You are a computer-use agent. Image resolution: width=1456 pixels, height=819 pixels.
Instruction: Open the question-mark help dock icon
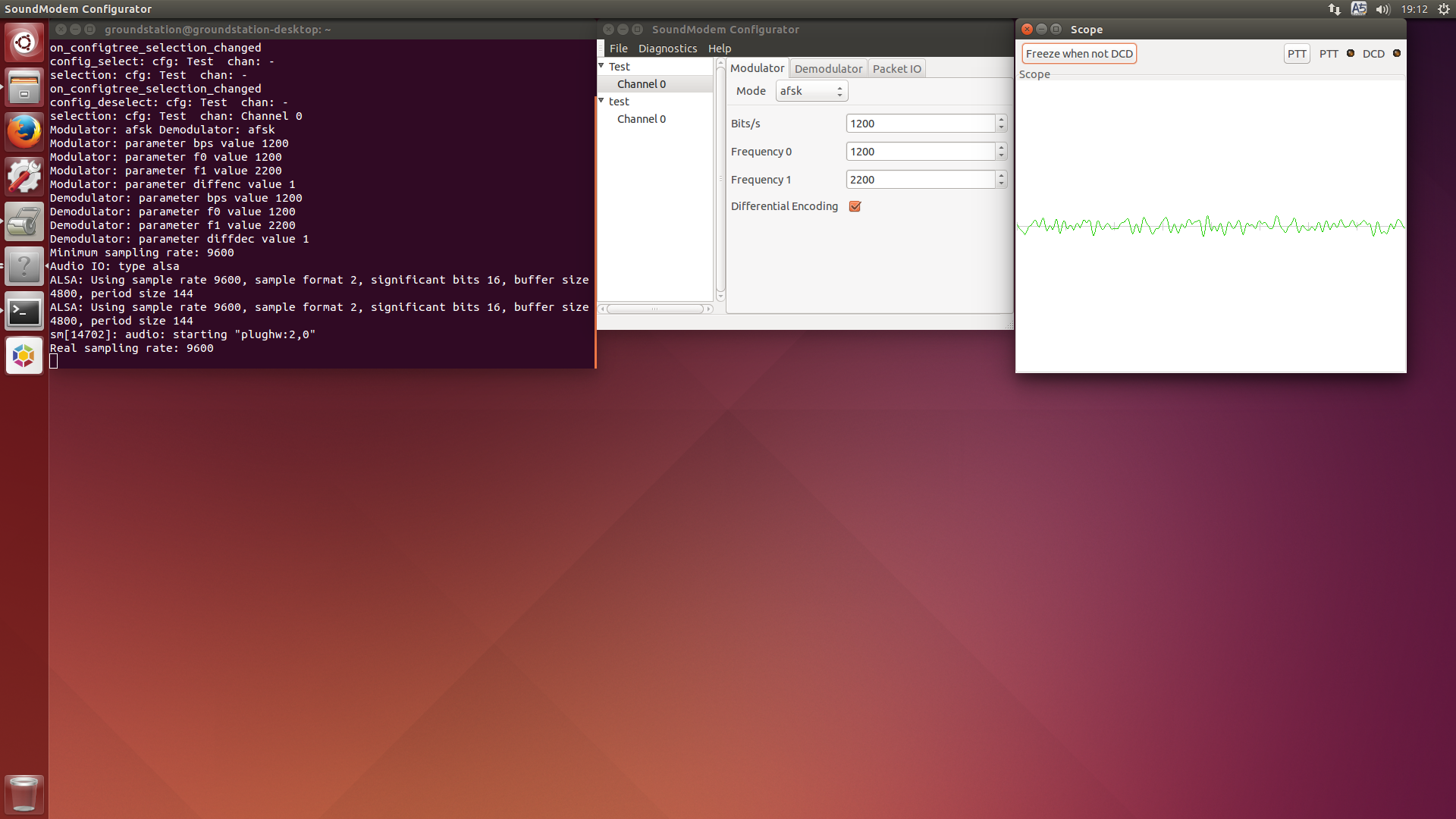(24, 266)
